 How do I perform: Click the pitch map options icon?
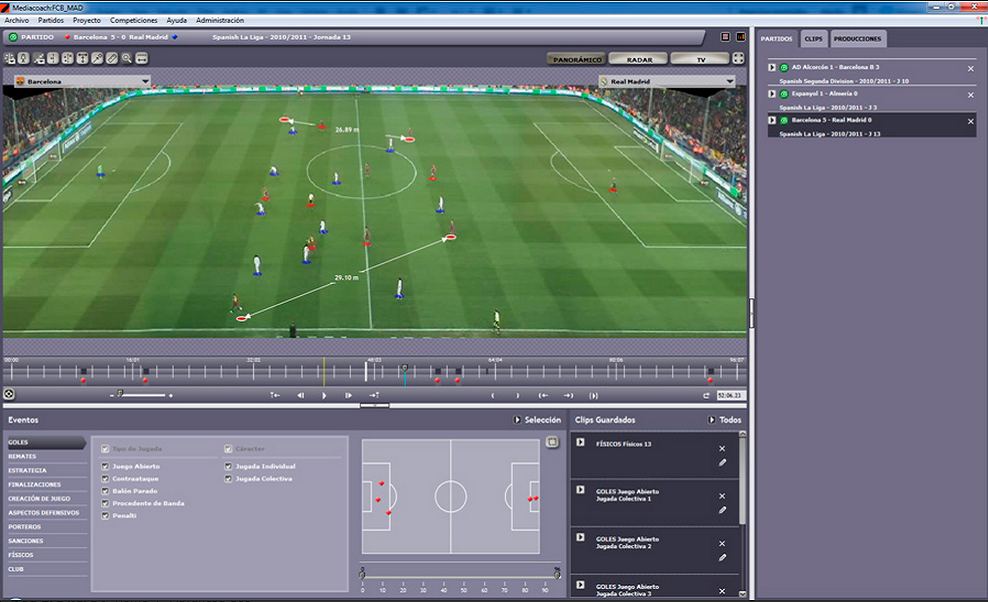(x=552, y=442)
